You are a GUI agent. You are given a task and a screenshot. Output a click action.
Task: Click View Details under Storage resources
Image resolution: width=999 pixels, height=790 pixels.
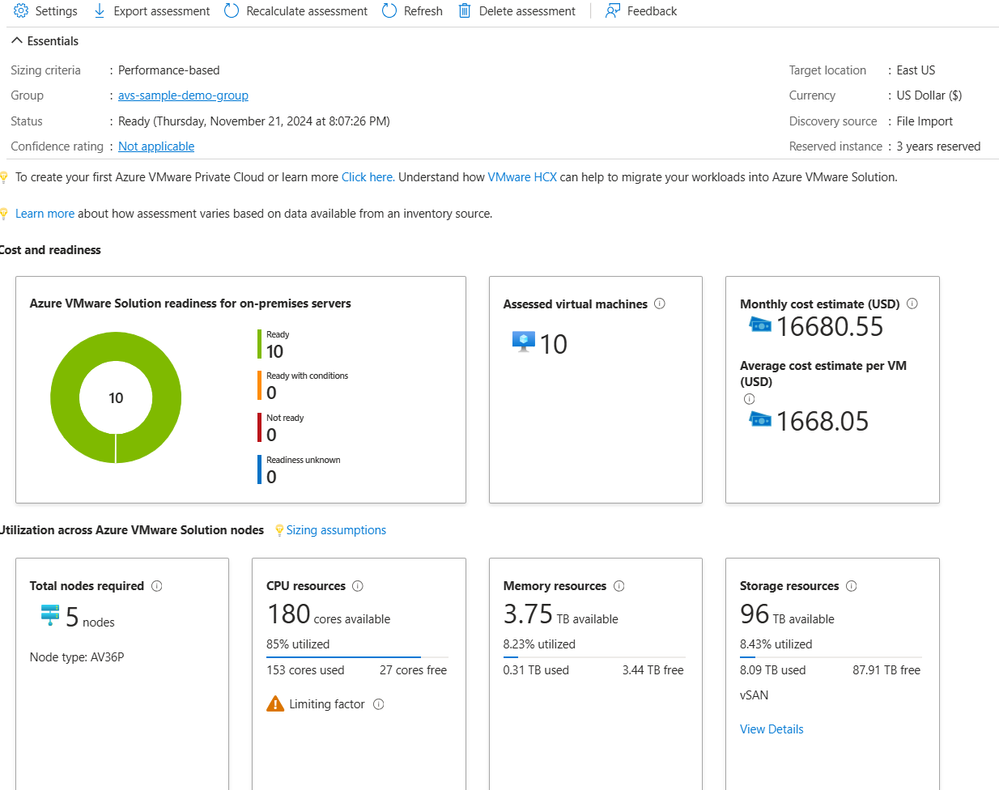(772, 729)
